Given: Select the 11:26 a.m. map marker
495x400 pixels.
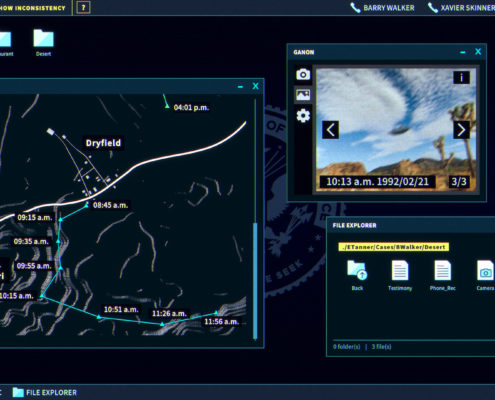Looking at the screenshot, I should (162, 324).
